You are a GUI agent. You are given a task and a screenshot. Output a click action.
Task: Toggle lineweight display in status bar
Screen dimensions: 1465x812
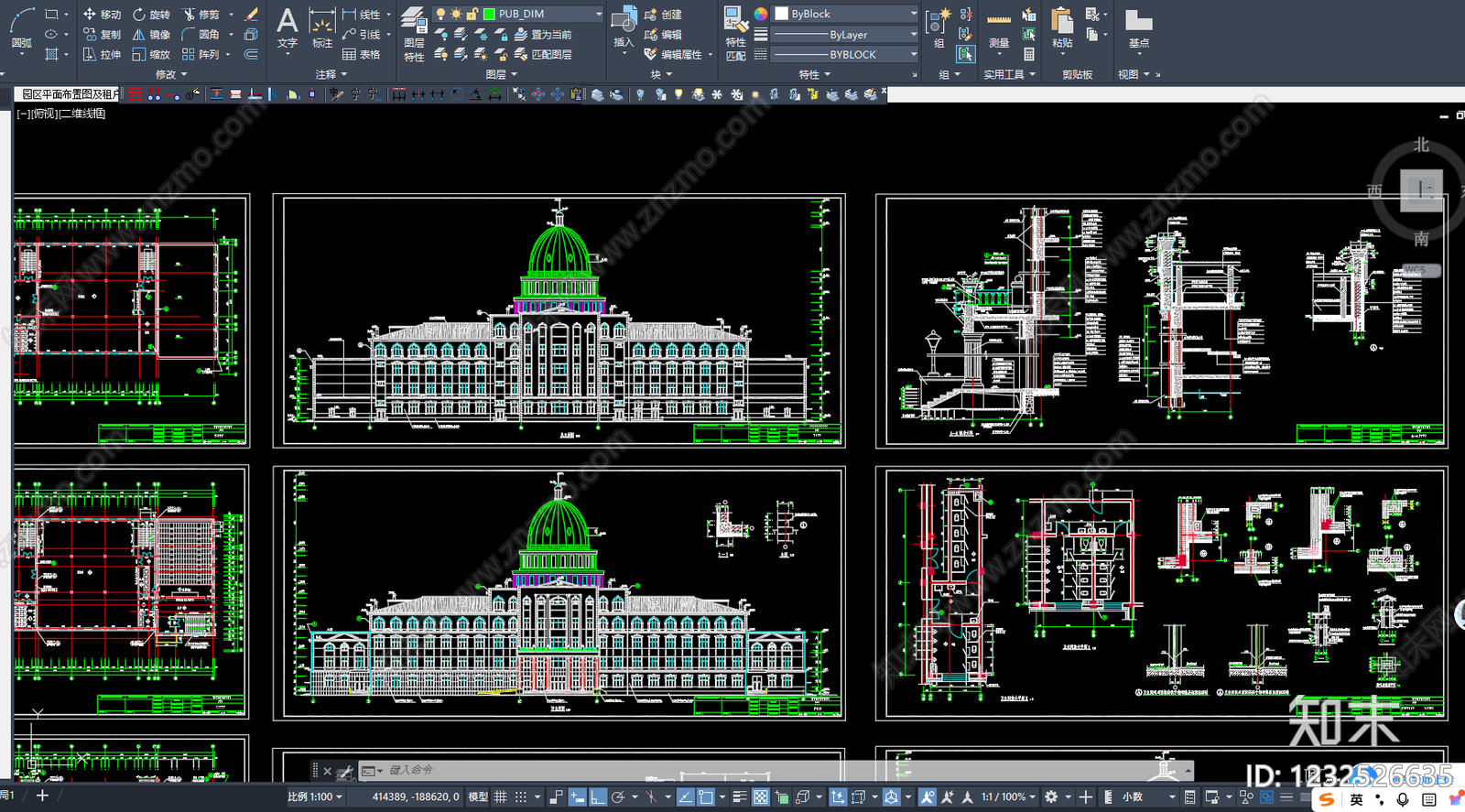click(740, 797)
